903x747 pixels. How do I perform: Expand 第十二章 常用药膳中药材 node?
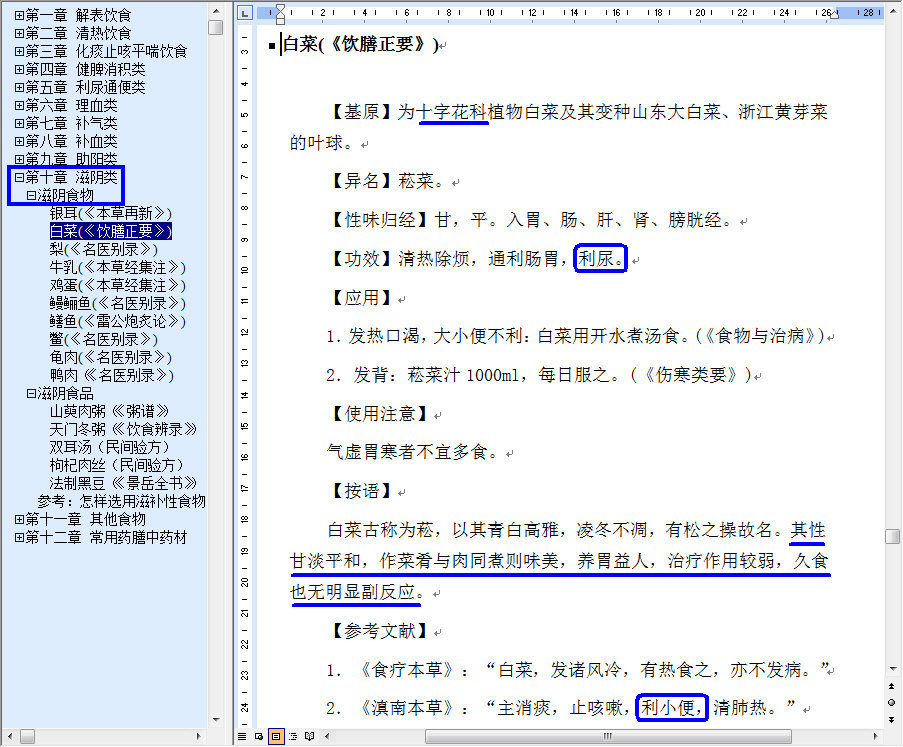point(19,538)
